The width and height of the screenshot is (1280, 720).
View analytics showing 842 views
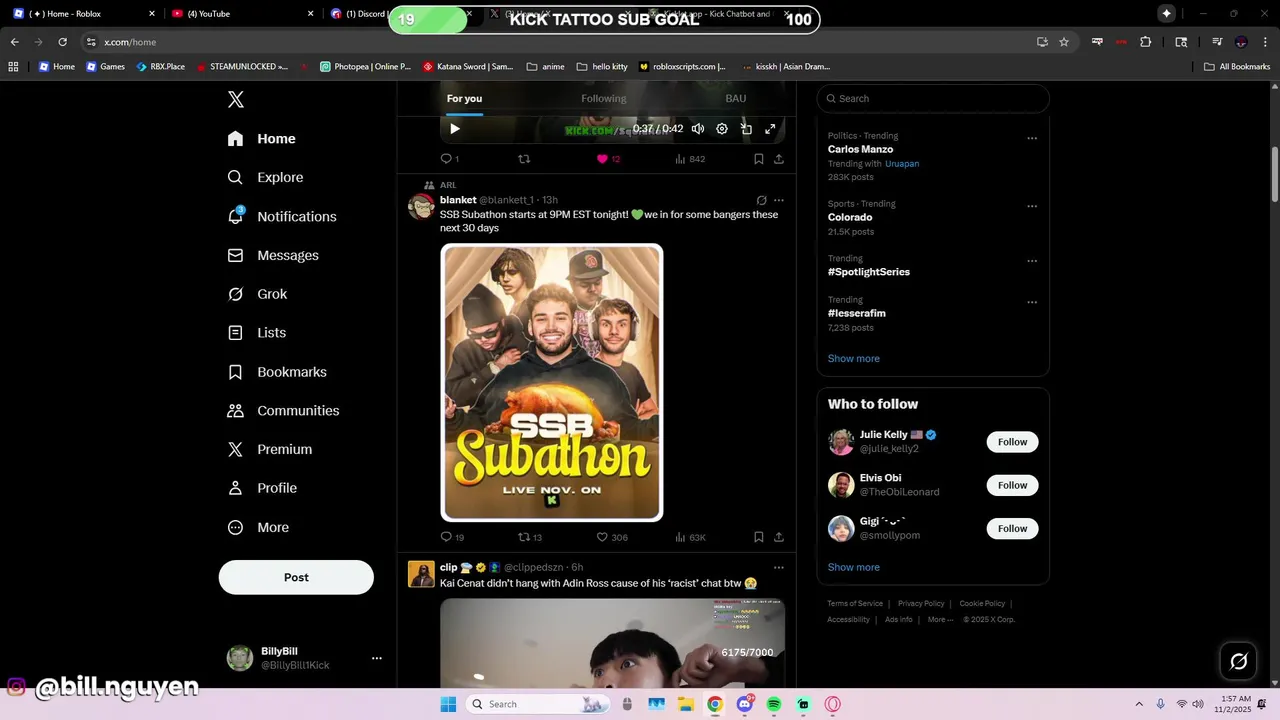(x=690, y=159)
